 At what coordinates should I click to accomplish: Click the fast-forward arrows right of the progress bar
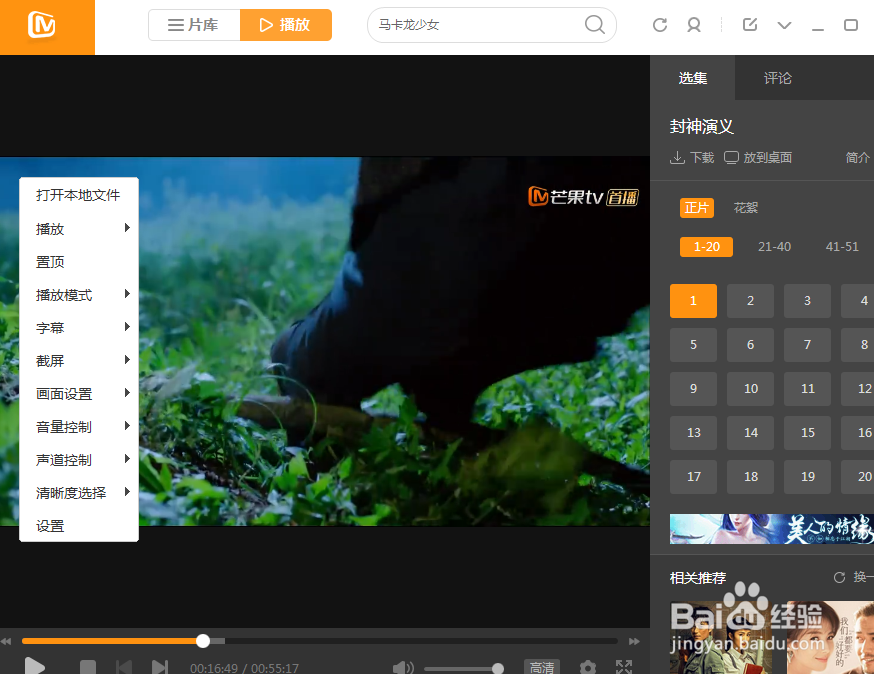click(x=634, y=642)
